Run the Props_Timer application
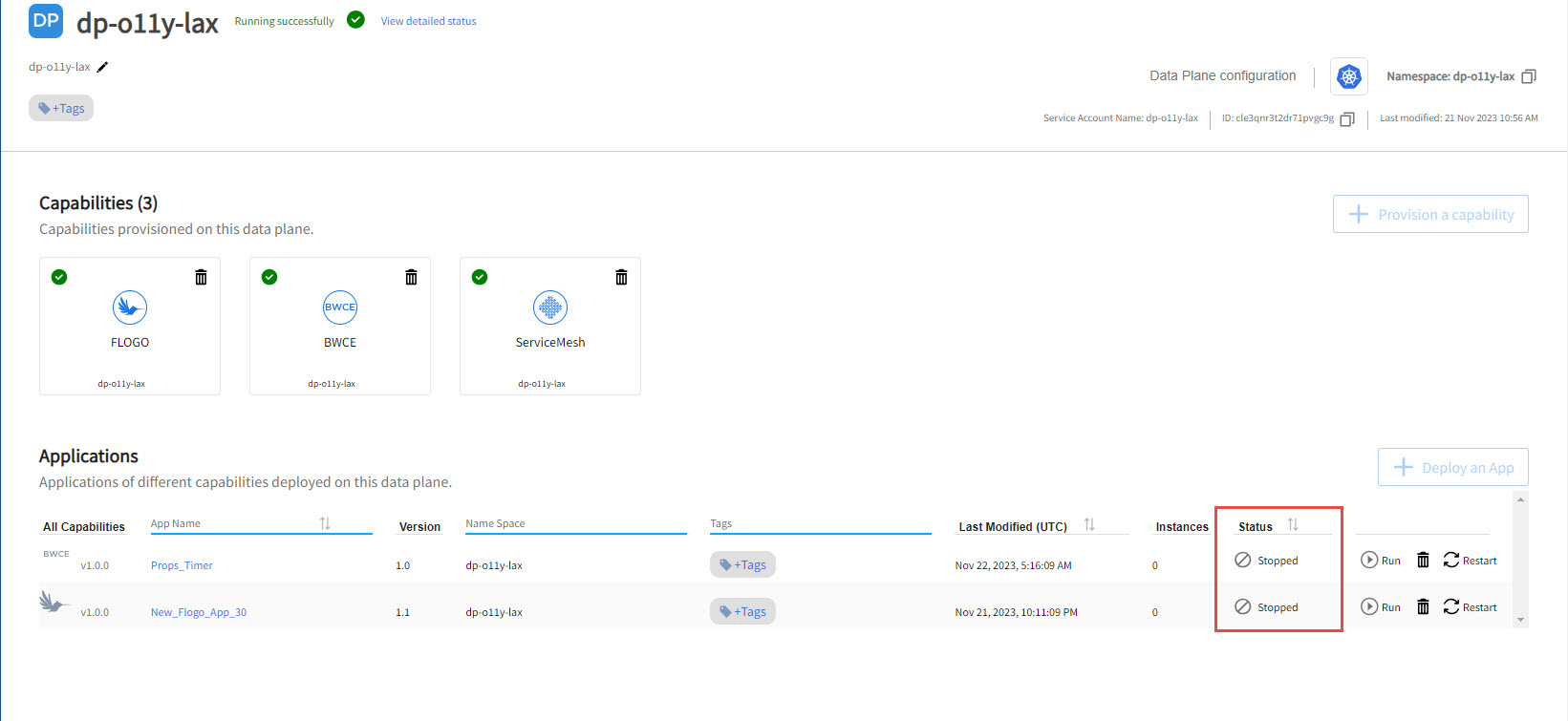Screen dimensions: 1568x721 coord(1381,561)
